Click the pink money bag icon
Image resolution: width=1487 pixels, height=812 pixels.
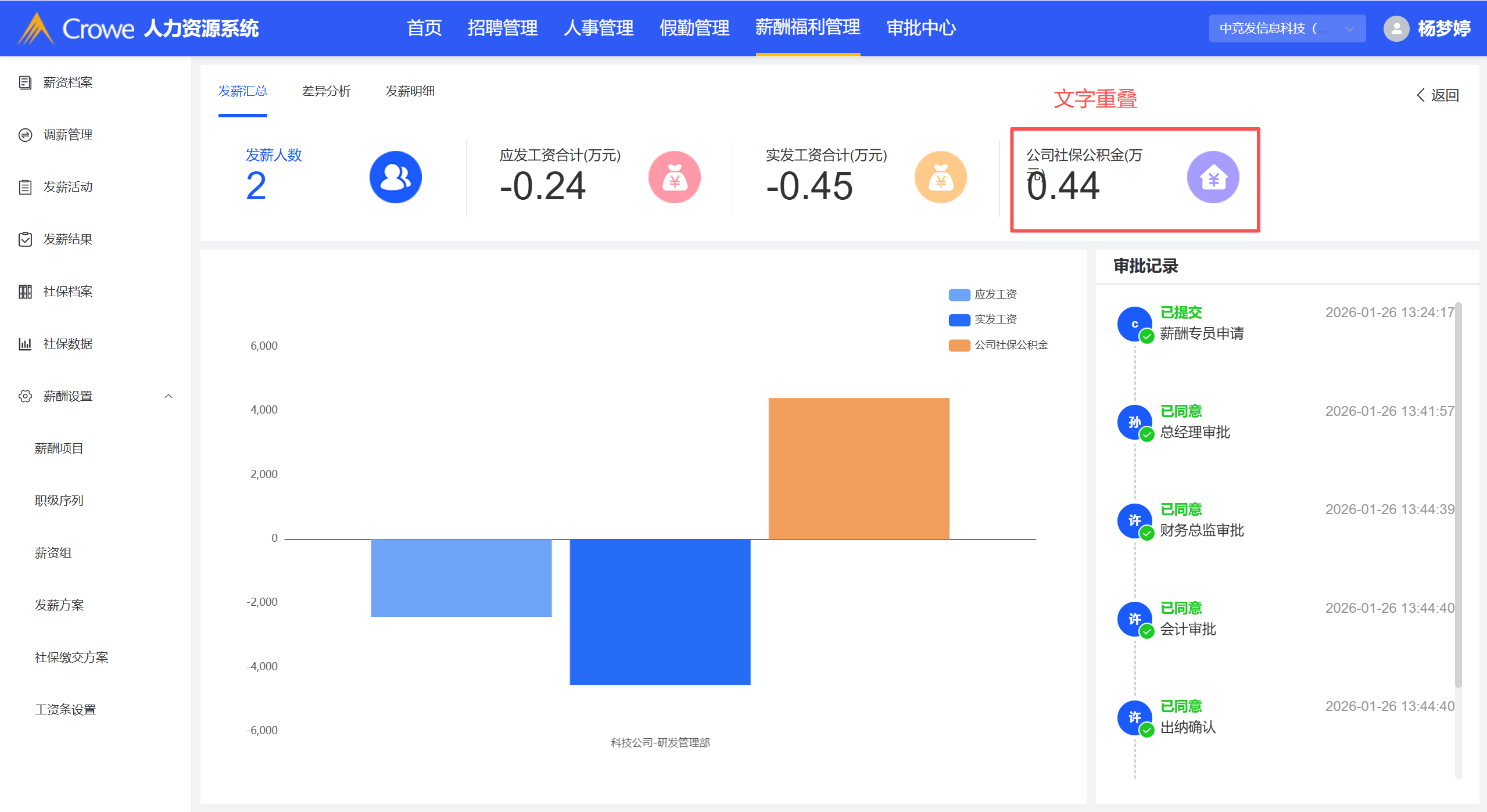coord(674,177)
